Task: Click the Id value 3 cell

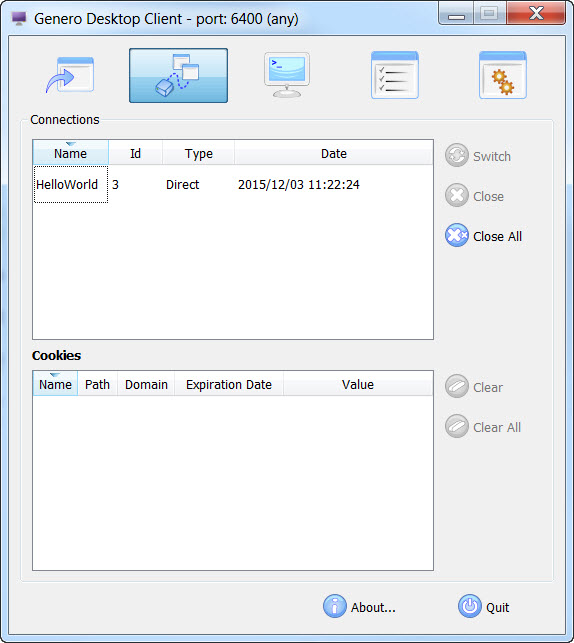Action: click(135, 185)
